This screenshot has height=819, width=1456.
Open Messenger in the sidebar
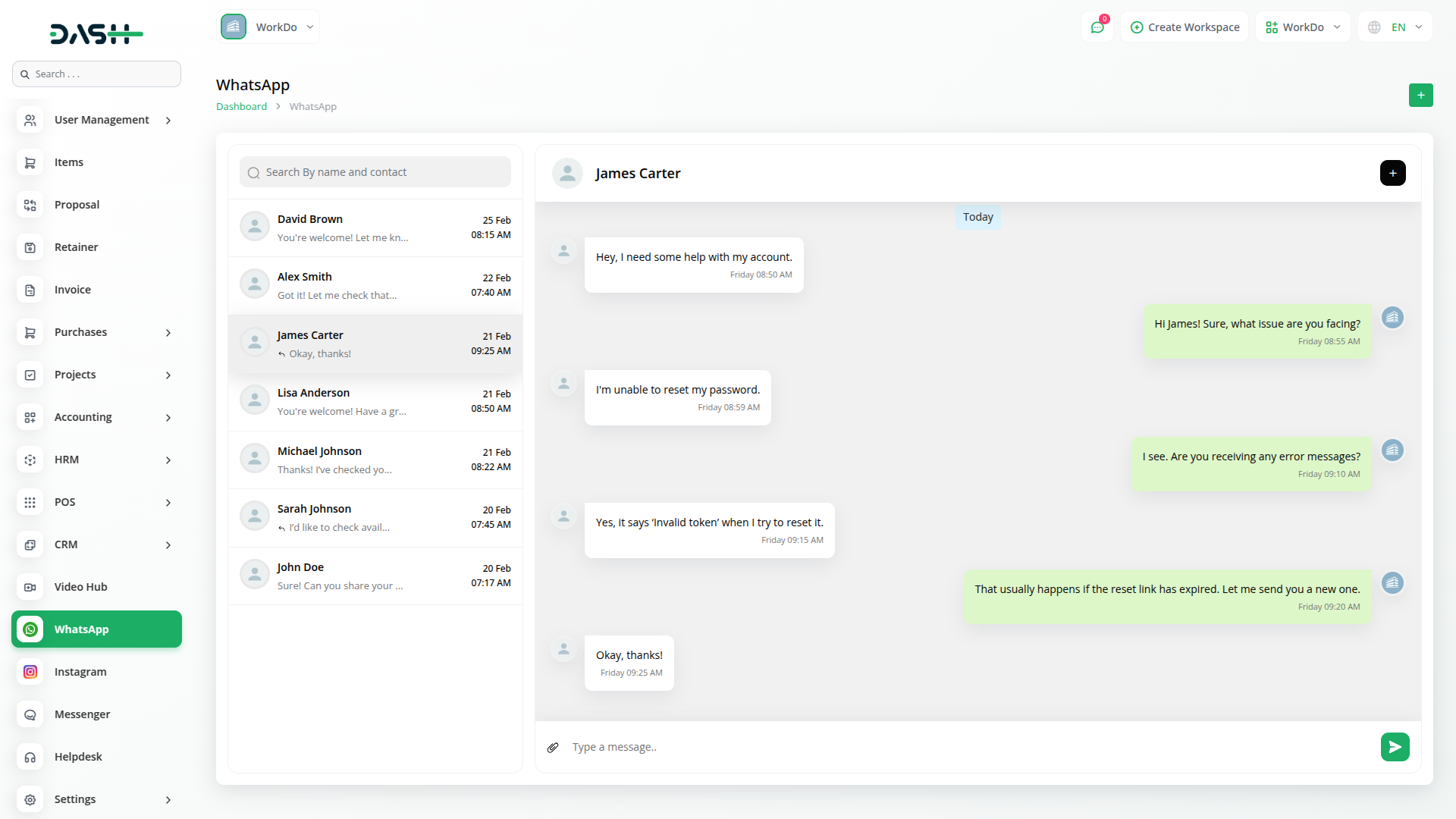[82, 714]
